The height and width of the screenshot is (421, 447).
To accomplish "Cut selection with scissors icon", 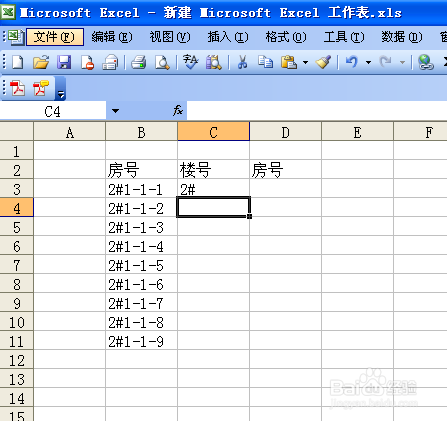I will [x=242, y=62].
